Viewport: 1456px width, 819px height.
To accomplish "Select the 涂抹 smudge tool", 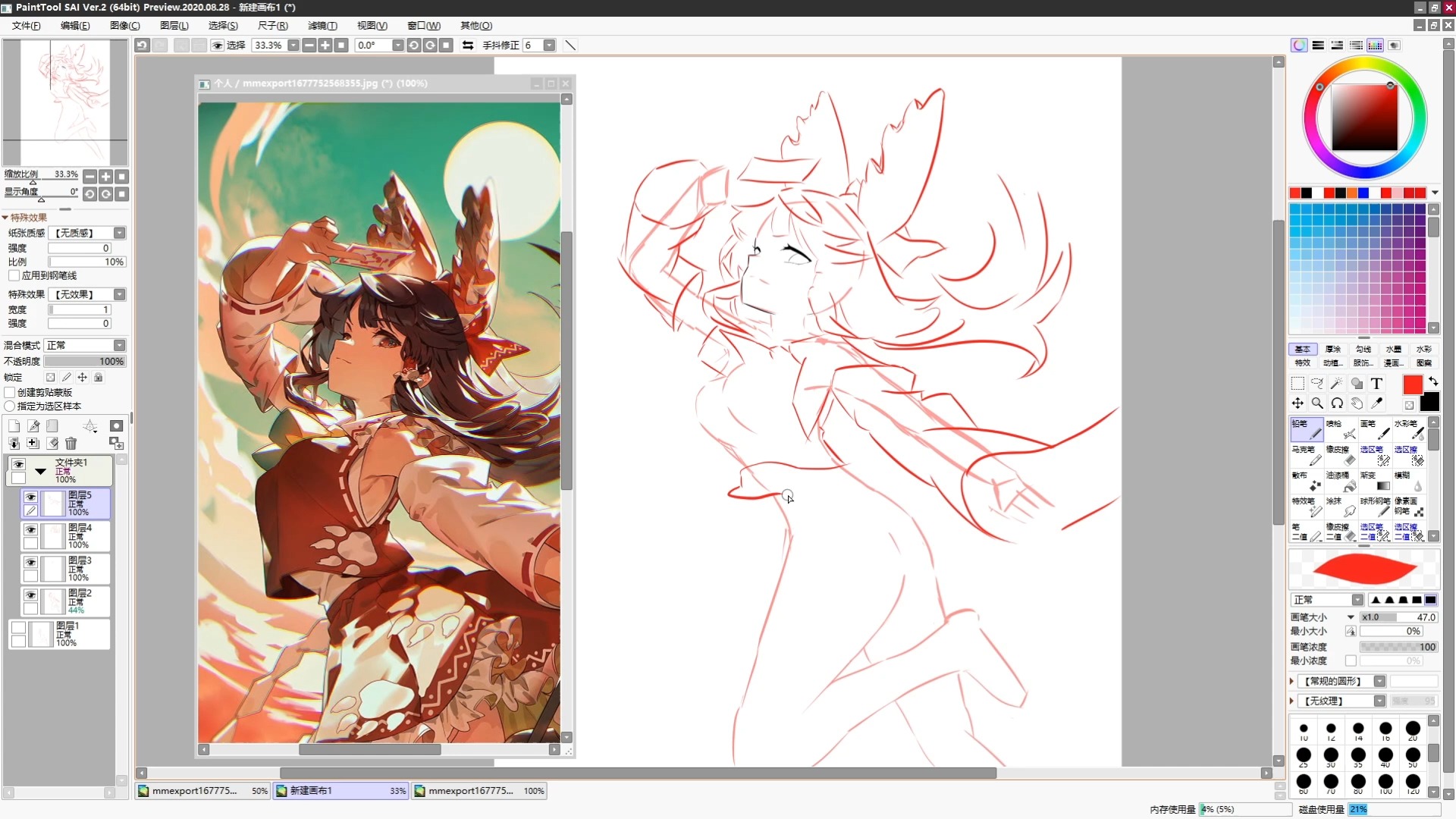I will pyautogui.click(x=1341, y=507).
